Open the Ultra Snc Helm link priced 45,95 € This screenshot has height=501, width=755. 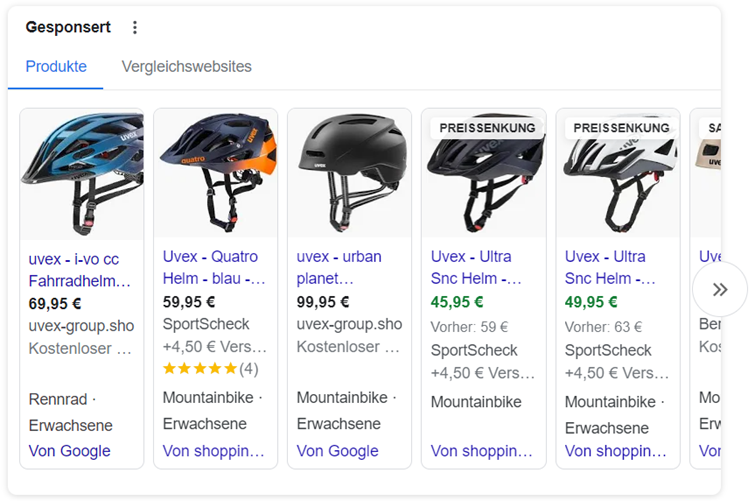[x=477, y=267]
